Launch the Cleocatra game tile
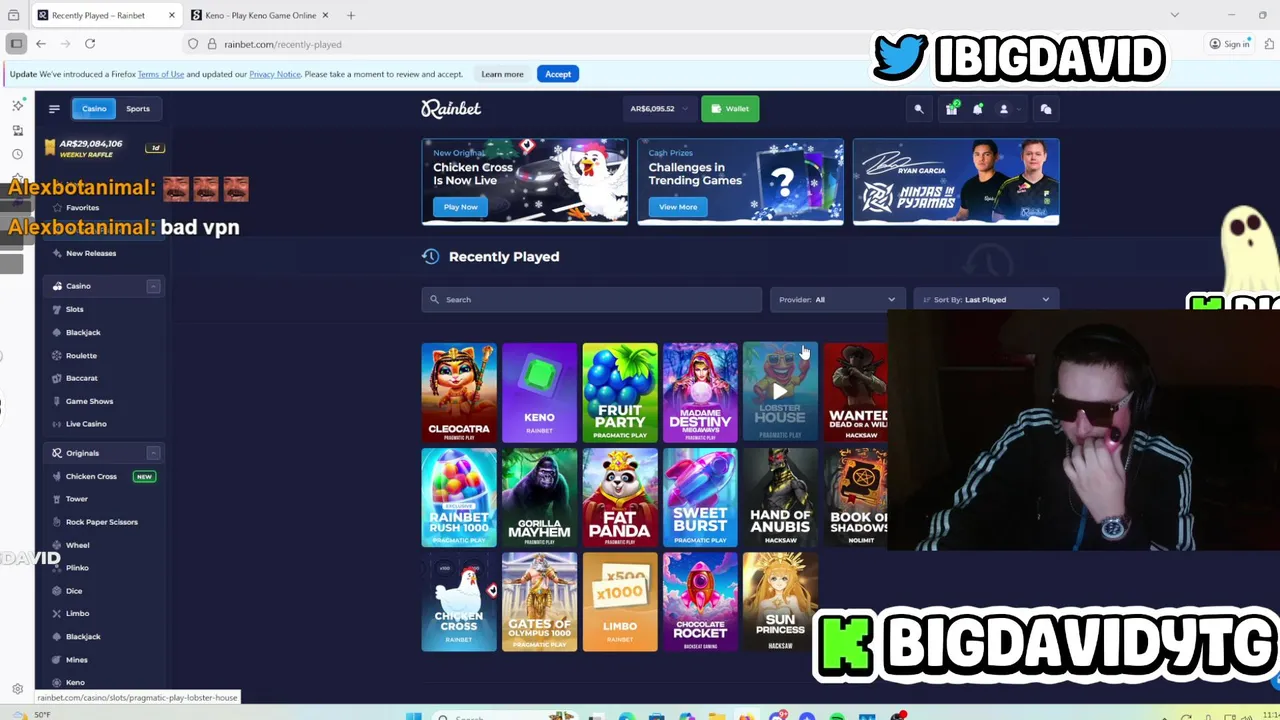The width and height of the screenshot is (1280, 720). coord(459,392)
